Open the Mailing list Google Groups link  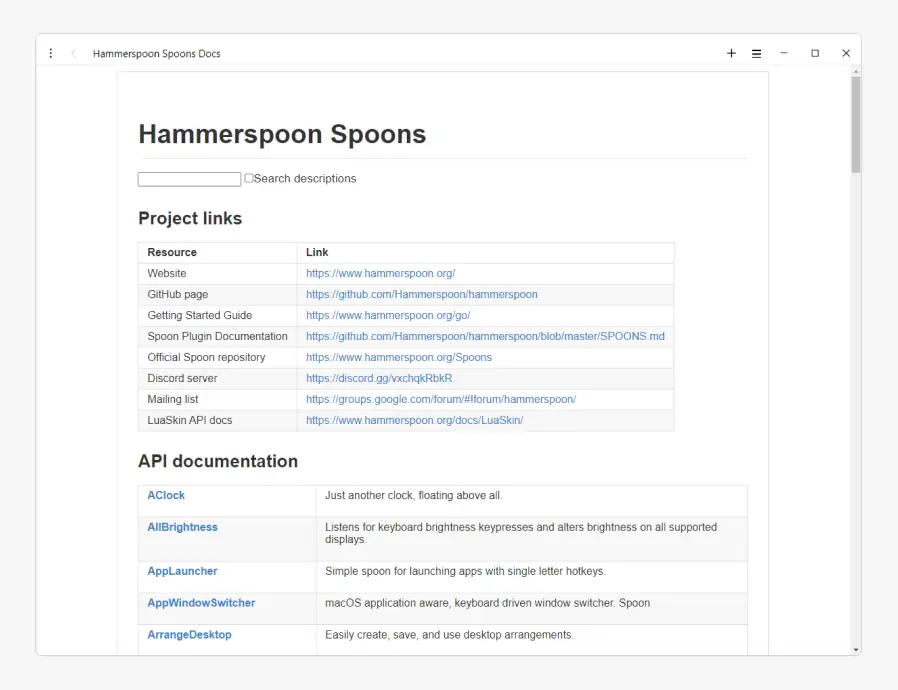441,399
